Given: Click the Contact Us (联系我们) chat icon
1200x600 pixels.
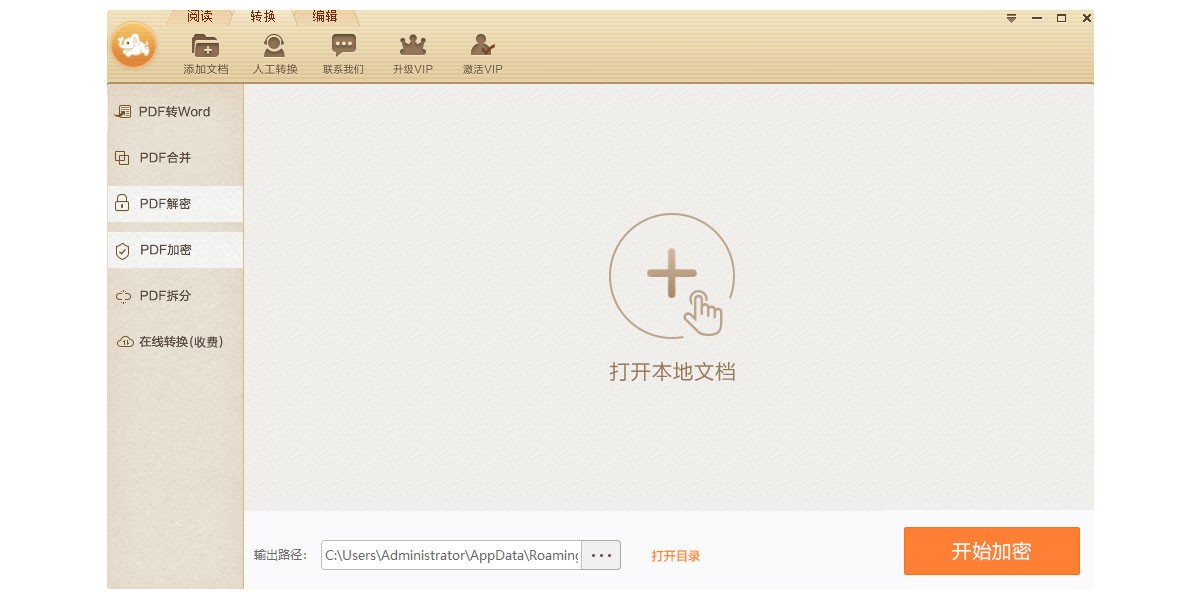Looking at the screenshot, I should (343, 46).
